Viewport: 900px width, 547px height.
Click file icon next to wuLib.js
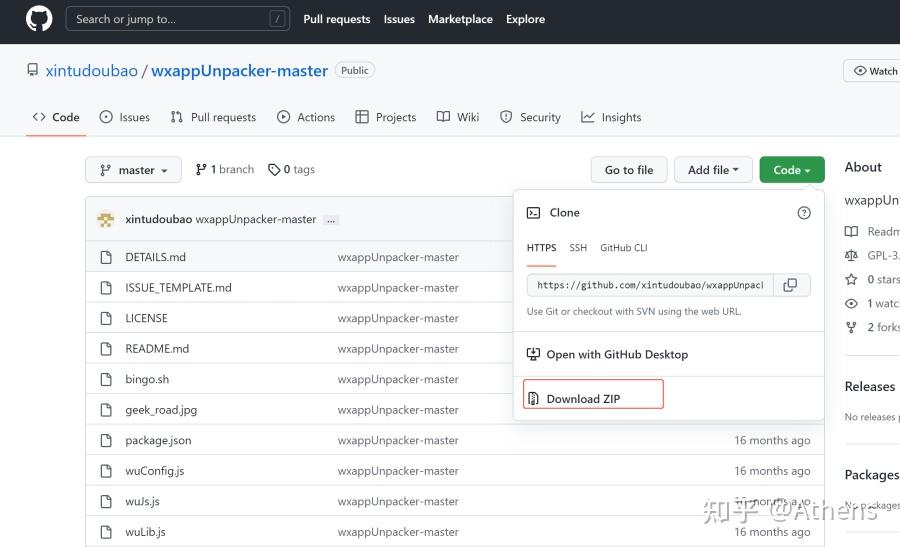[x=106, y=532]
